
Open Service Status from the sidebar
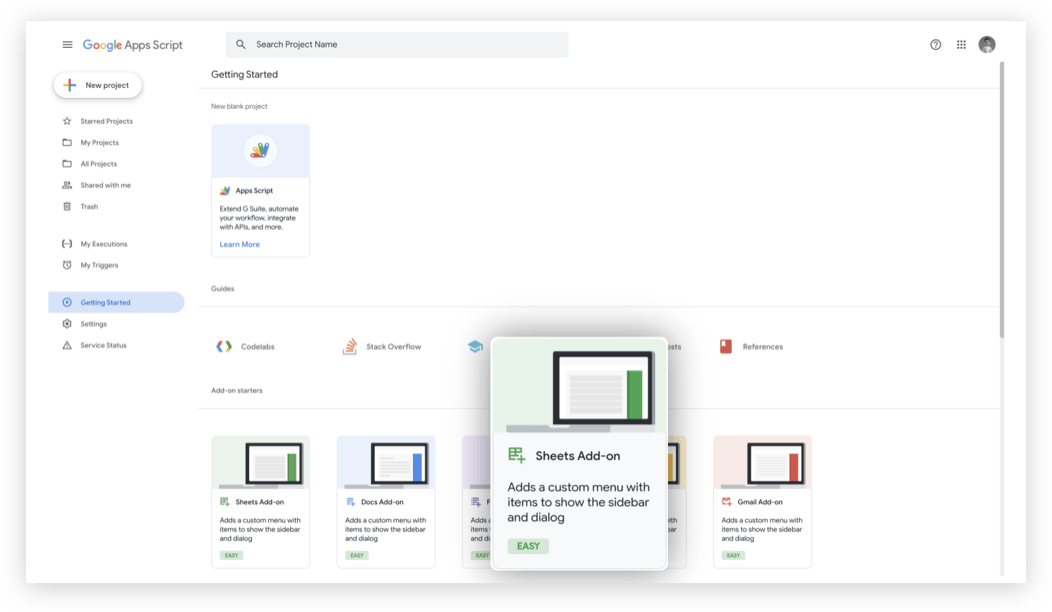tap(101, 344)
